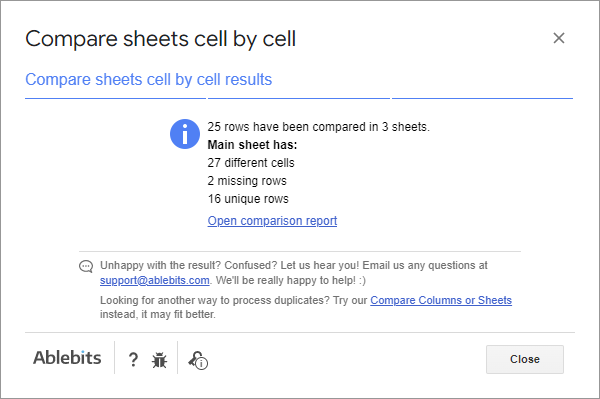Open the help question mark icon

(133, 360)
